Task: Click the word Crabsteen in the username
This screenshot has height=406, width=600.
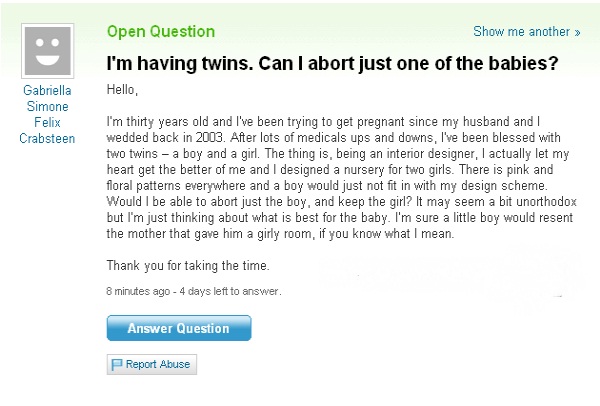Action: click(47, 139)
